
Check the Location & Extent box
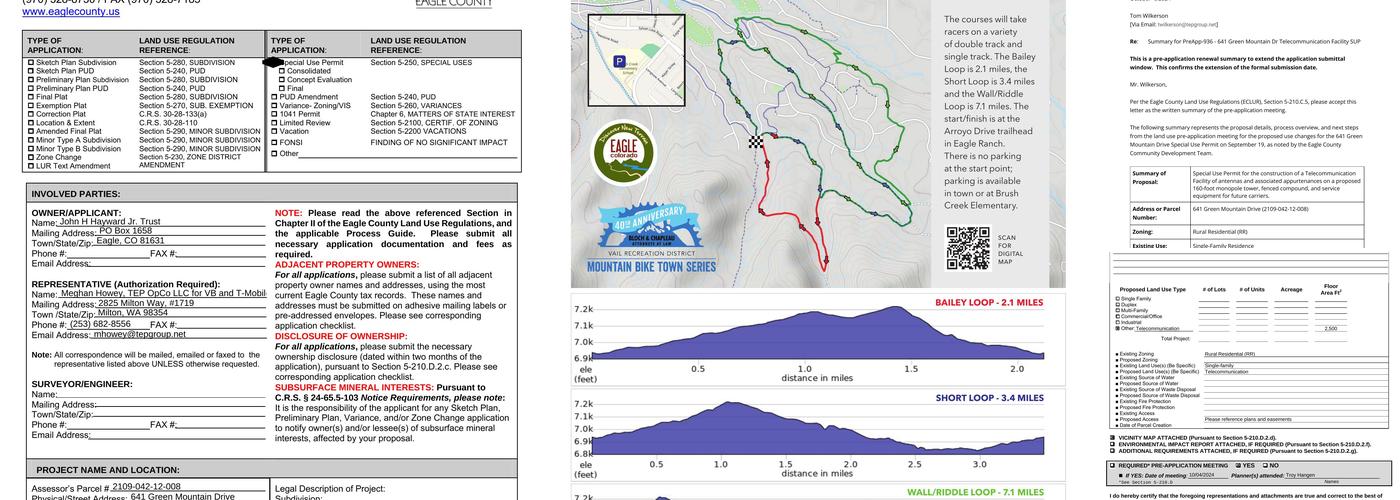pyautogui.click(x=31, y=122)
